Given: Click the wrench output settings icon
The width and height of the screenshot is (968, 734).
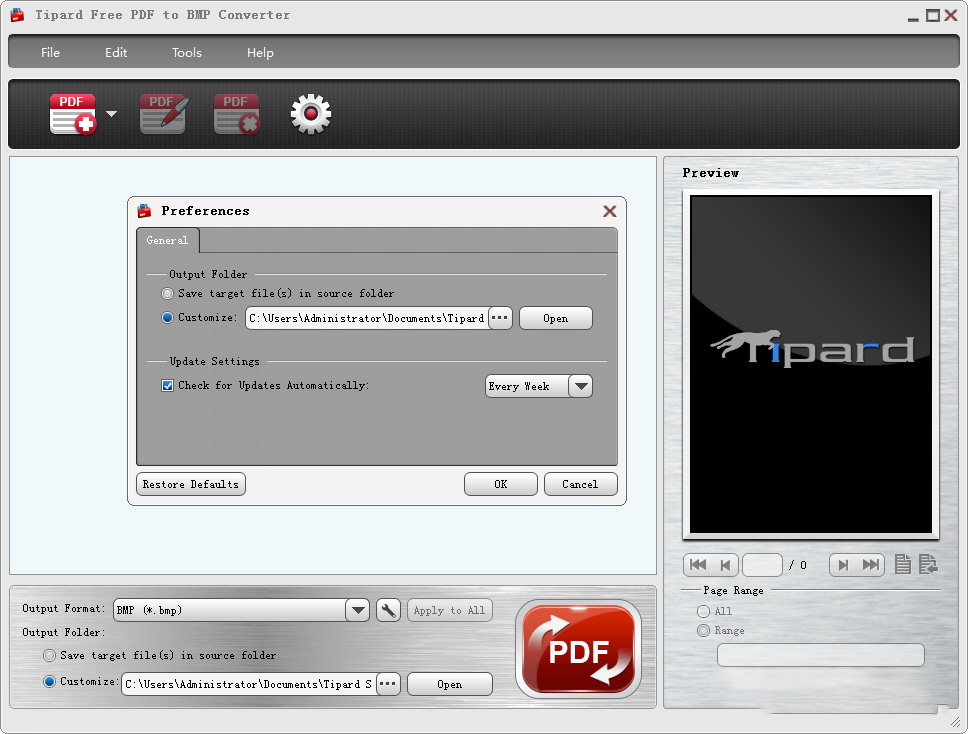Looking at the screenshot, I should click(388, 609).
